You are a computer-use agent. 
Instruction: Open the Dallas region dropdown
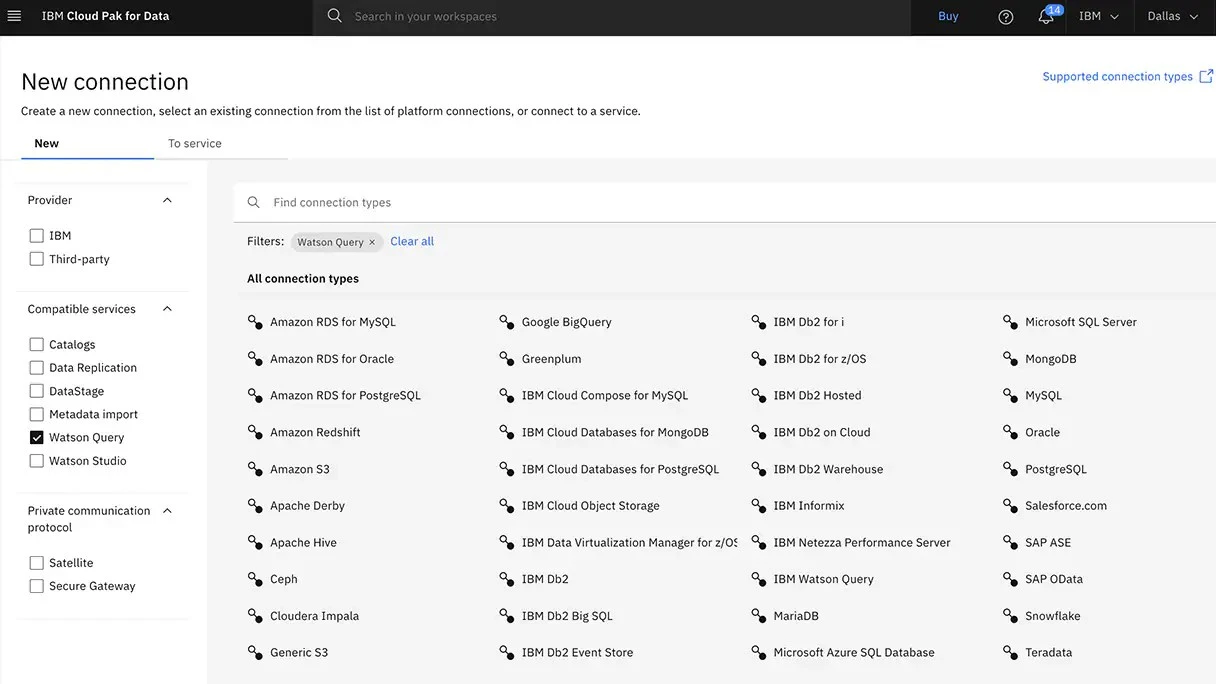pyautogui.click(x=1172, y=17)
